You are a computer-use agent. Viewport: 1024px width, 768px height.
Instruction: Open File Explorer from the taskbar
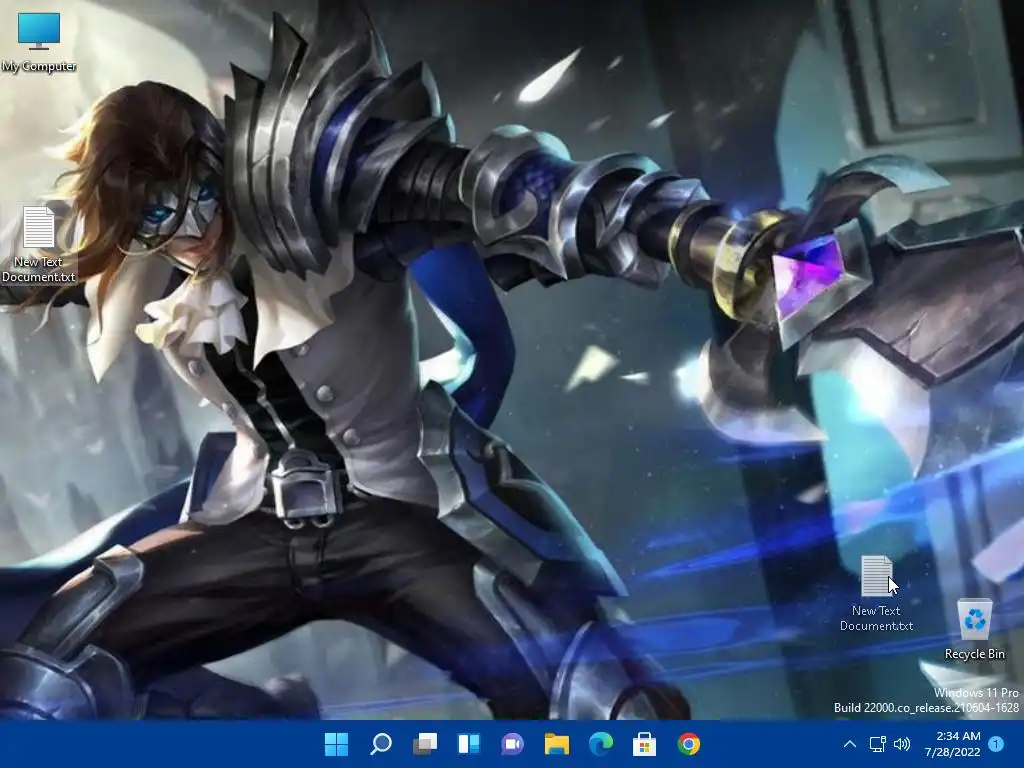click(556, 744)
